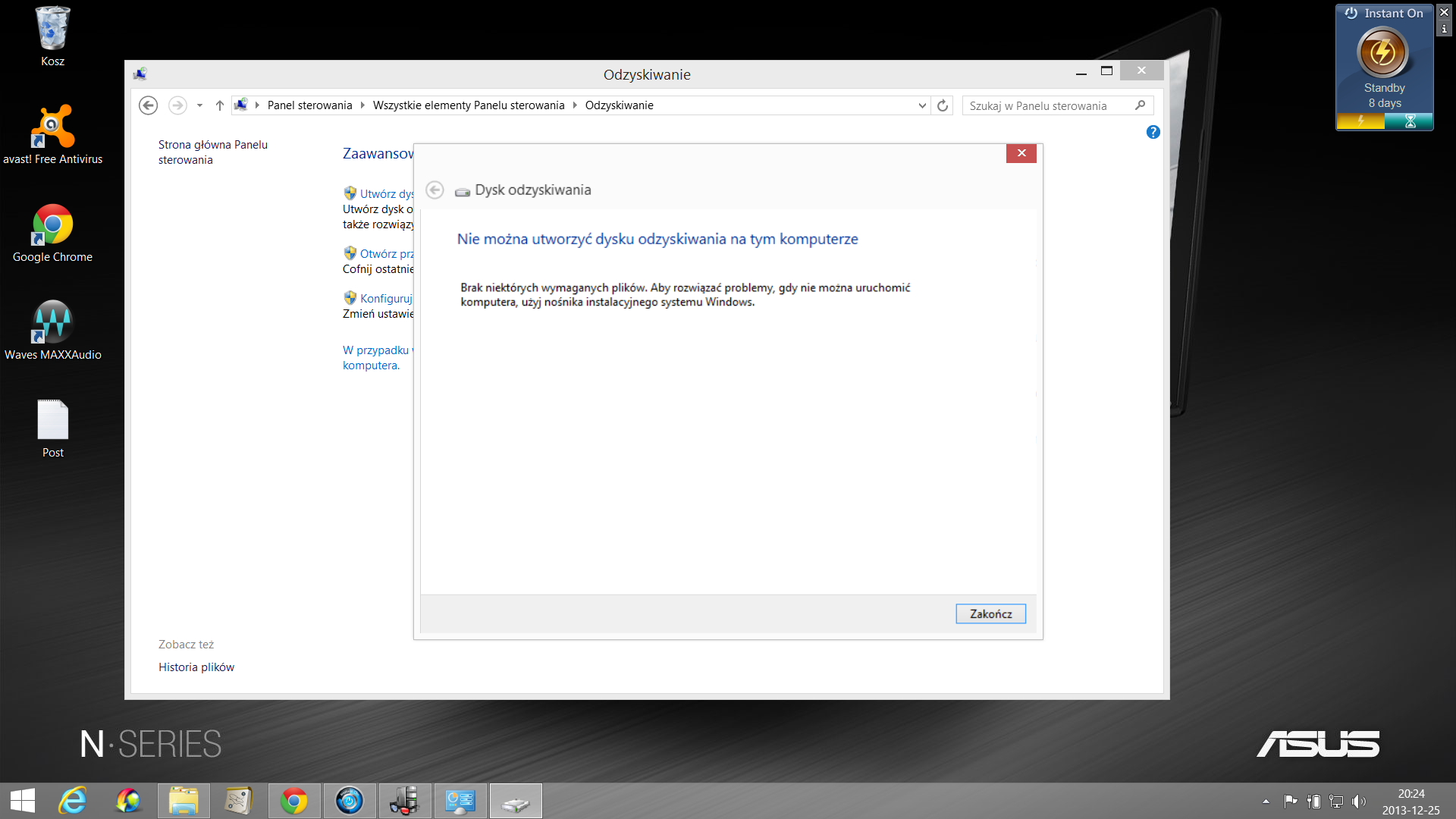Expand chevron after Panel sterowania breadcrumb

pos(362,105)
